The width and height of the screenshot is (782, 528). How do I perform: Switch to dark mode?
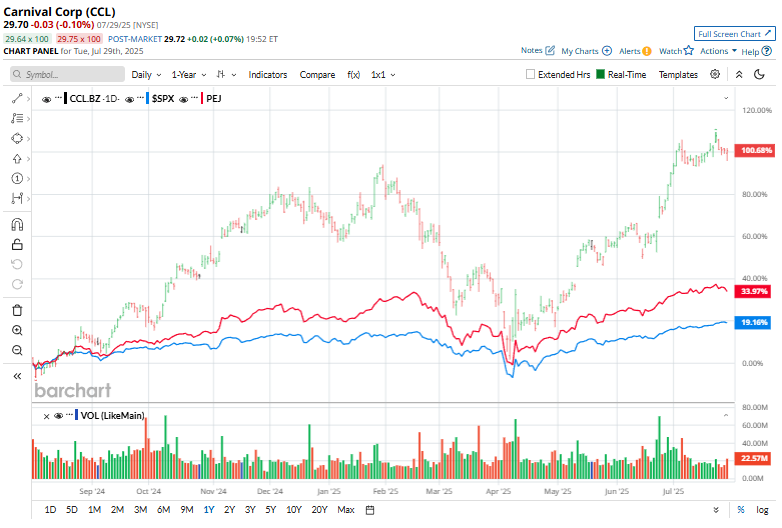point(759,74)
